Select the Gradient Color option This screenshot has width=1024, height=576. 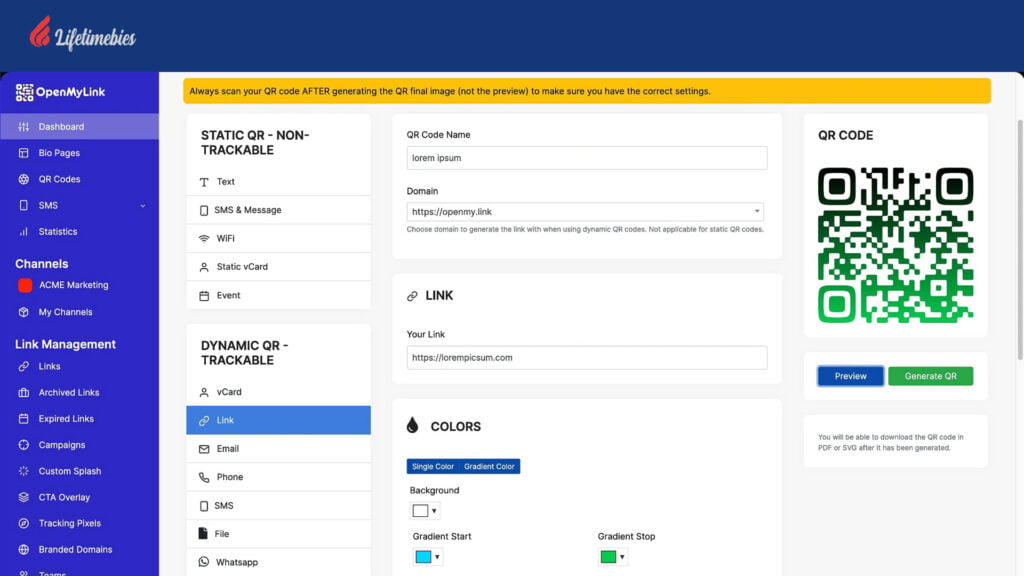489,466
